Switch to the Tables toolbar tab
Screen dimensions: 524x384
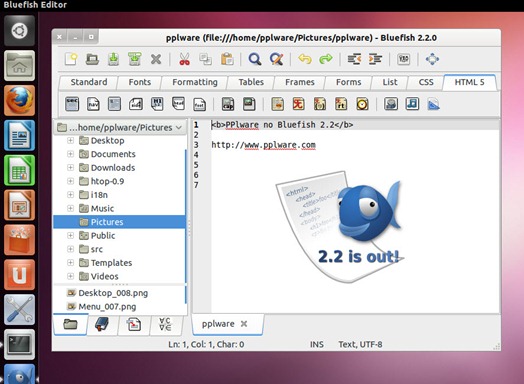[251, 82]
